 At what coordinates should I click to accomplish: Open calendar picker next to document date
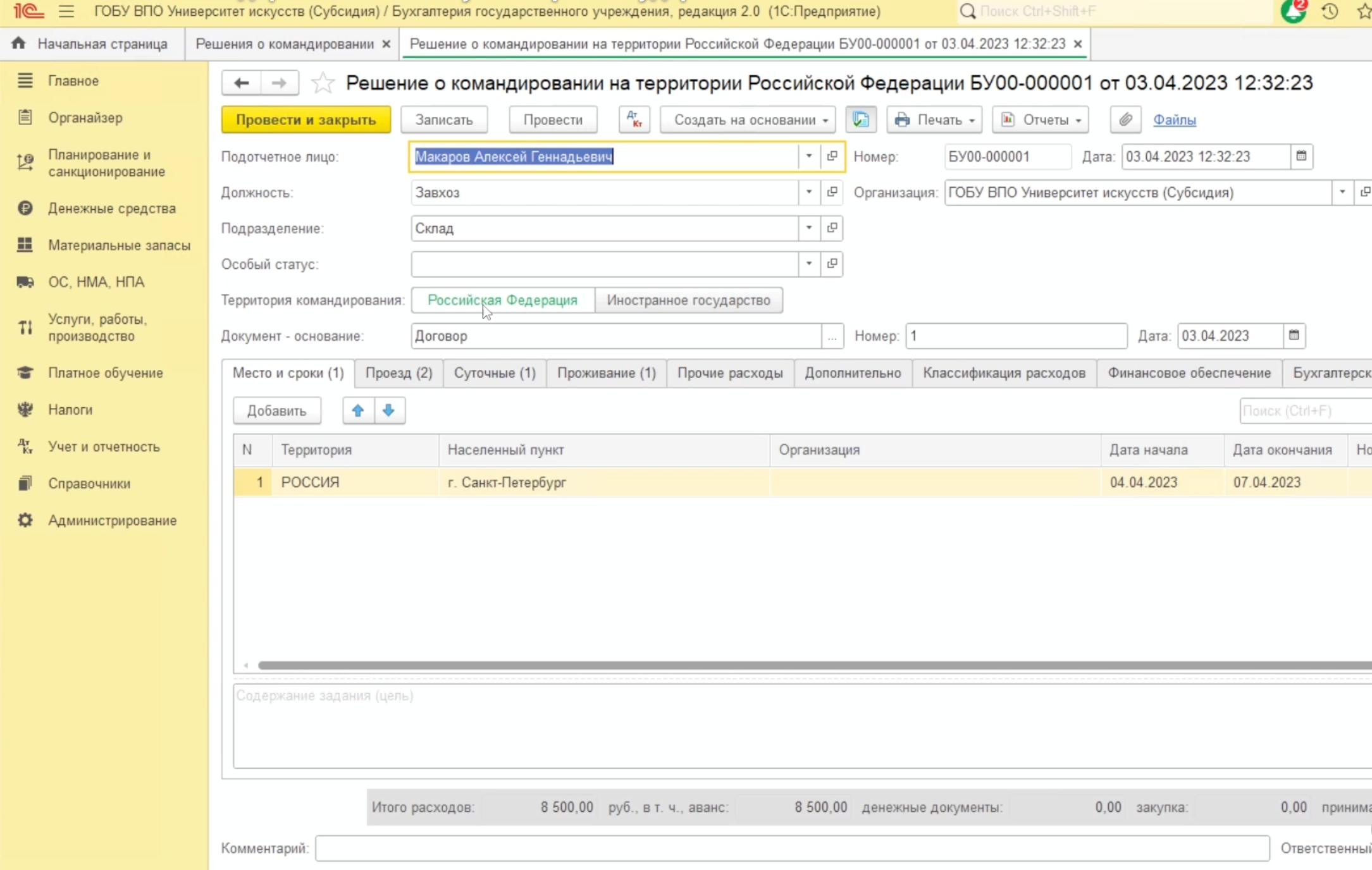click(x=1301, y=156)
